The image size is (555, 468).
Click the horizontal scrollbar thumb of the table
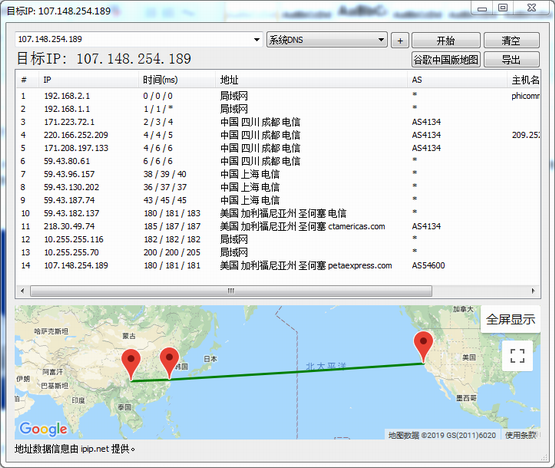pyautogui.click(x=231, y=291)
